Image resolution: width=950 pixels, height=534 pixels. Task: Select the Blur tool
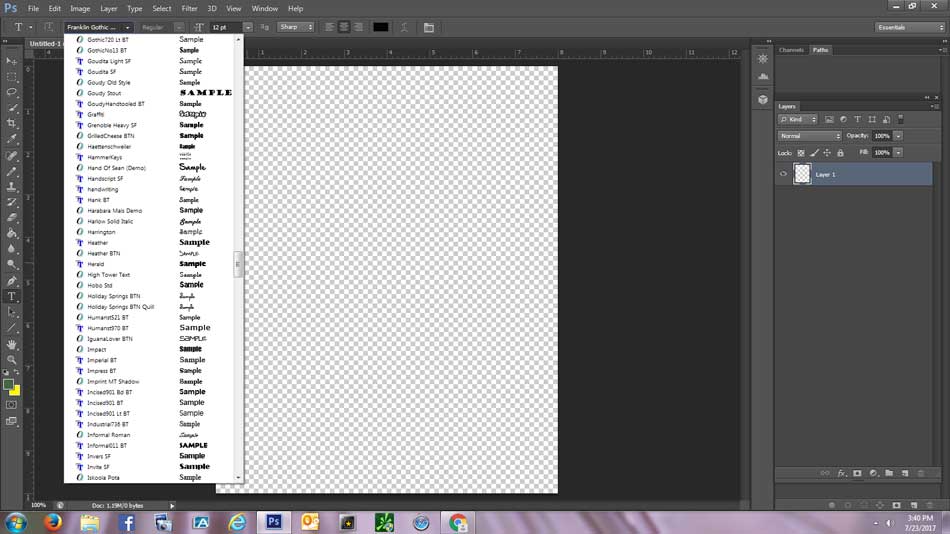(x=12, y=249)
